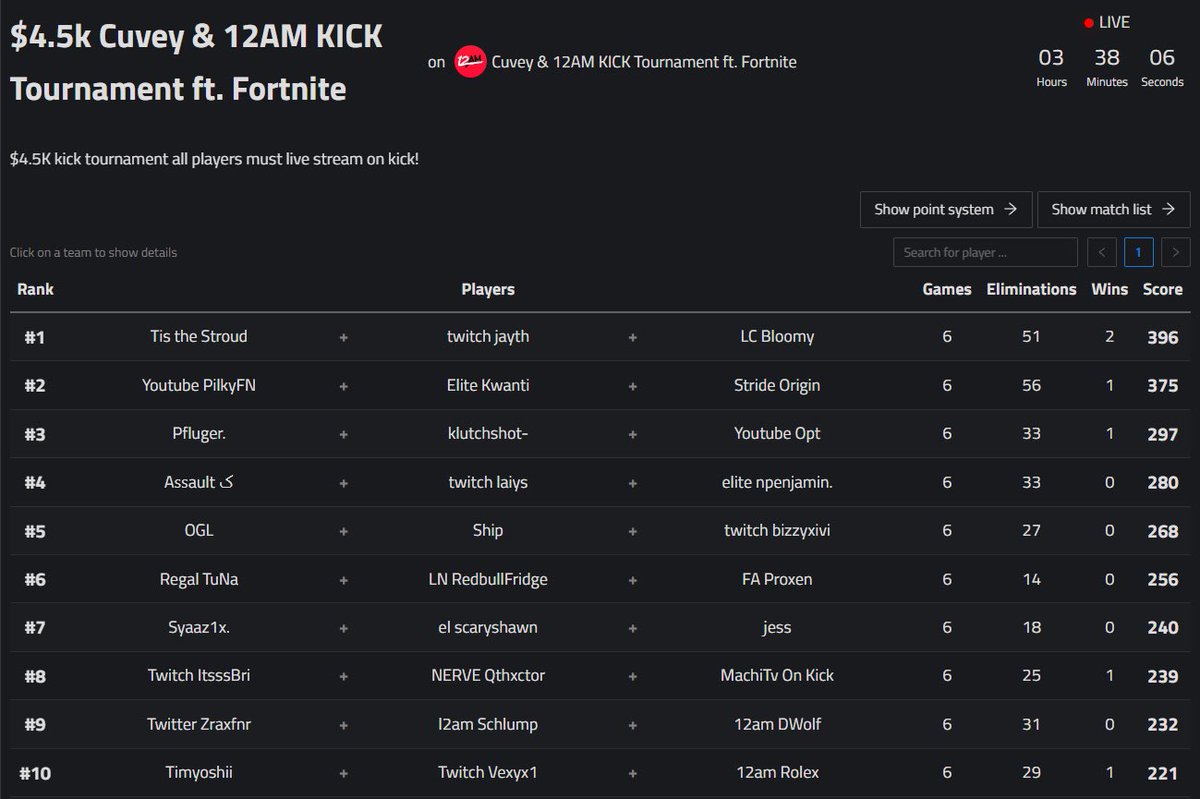Select player FA Proxen

(777, 579)
